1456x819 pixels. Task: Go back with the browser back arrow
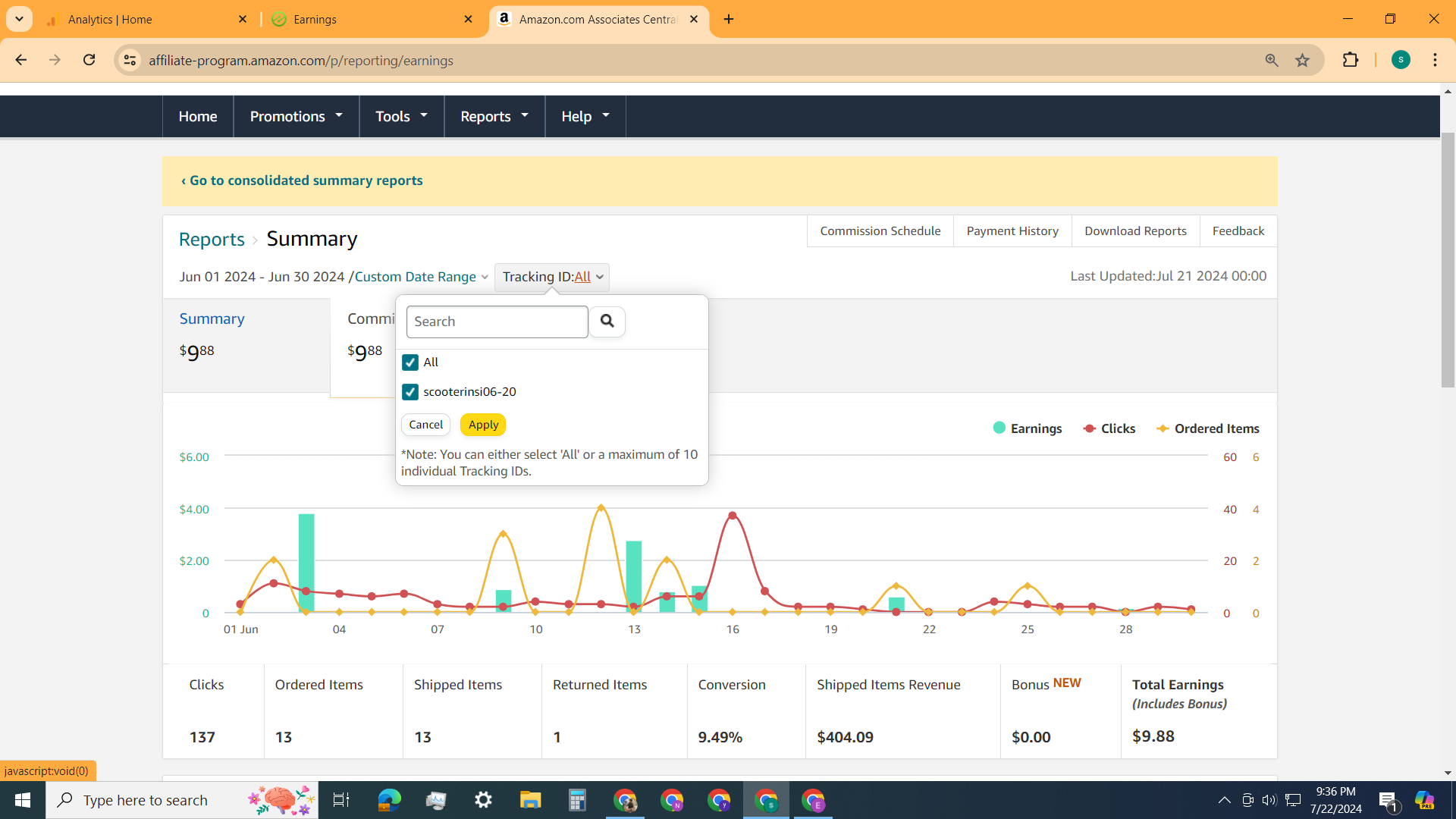[21, 60]
